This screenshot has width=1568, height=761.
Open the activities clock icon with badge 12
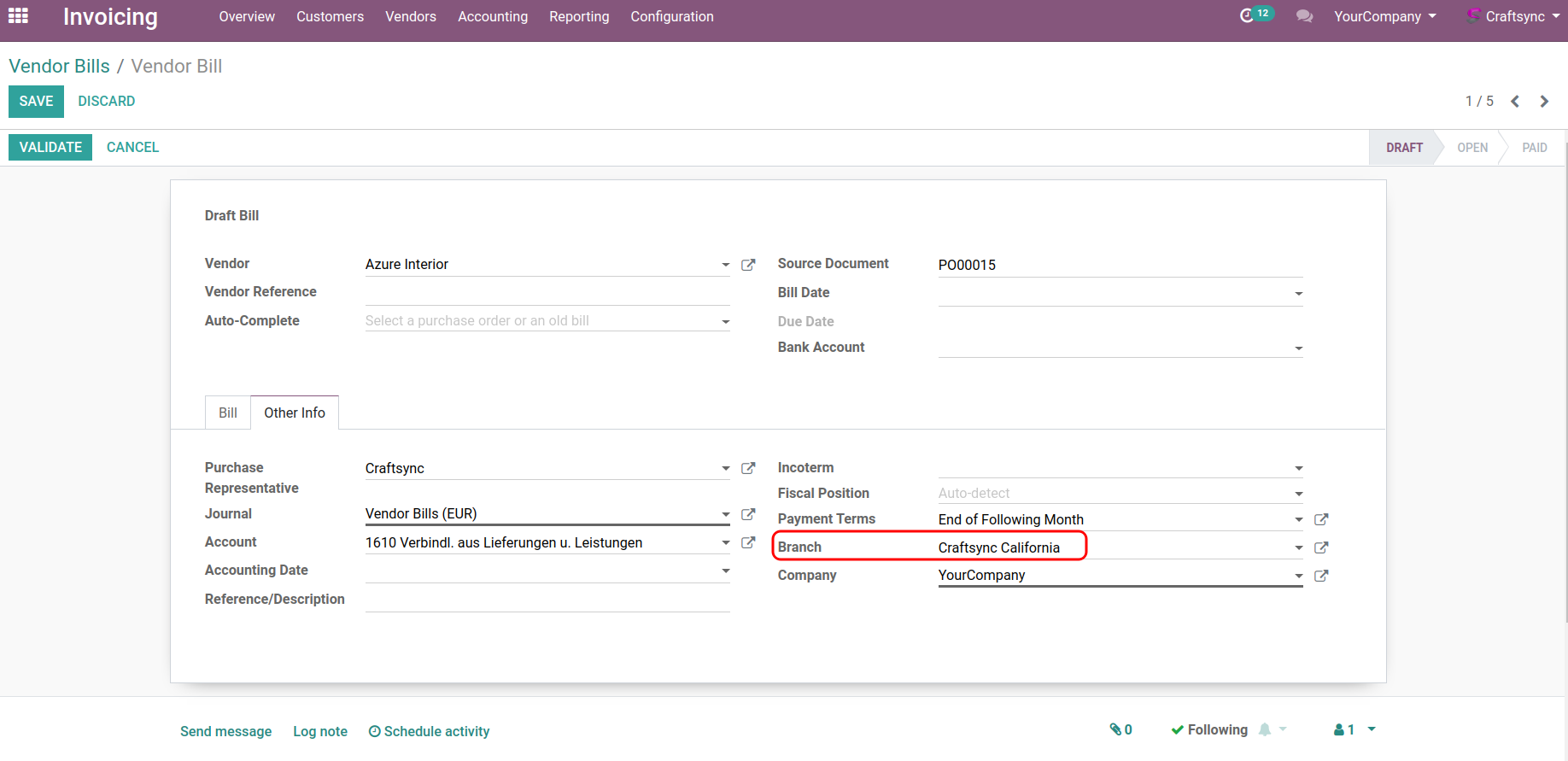coord(1248,15)
